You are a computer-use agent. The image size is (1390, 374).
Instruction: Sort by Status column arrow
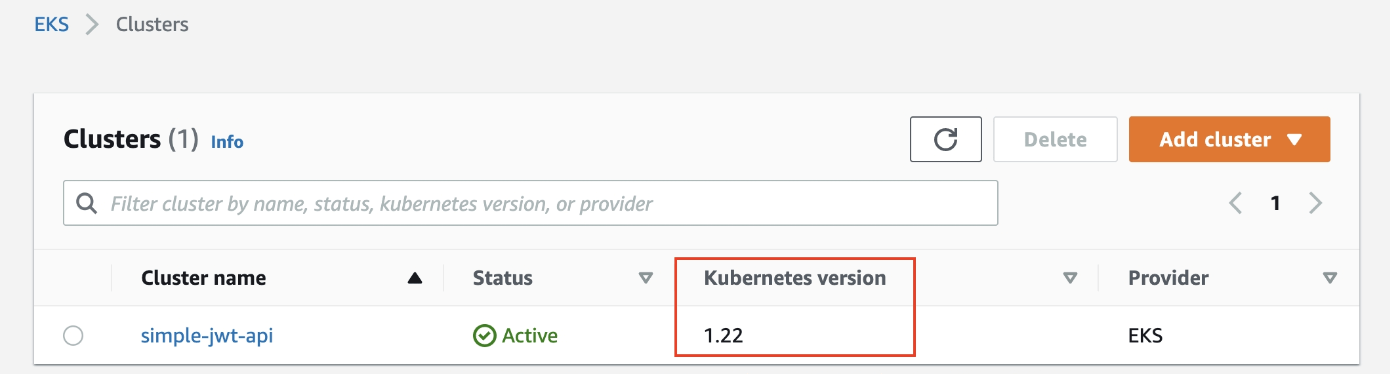tap(646, 279)
